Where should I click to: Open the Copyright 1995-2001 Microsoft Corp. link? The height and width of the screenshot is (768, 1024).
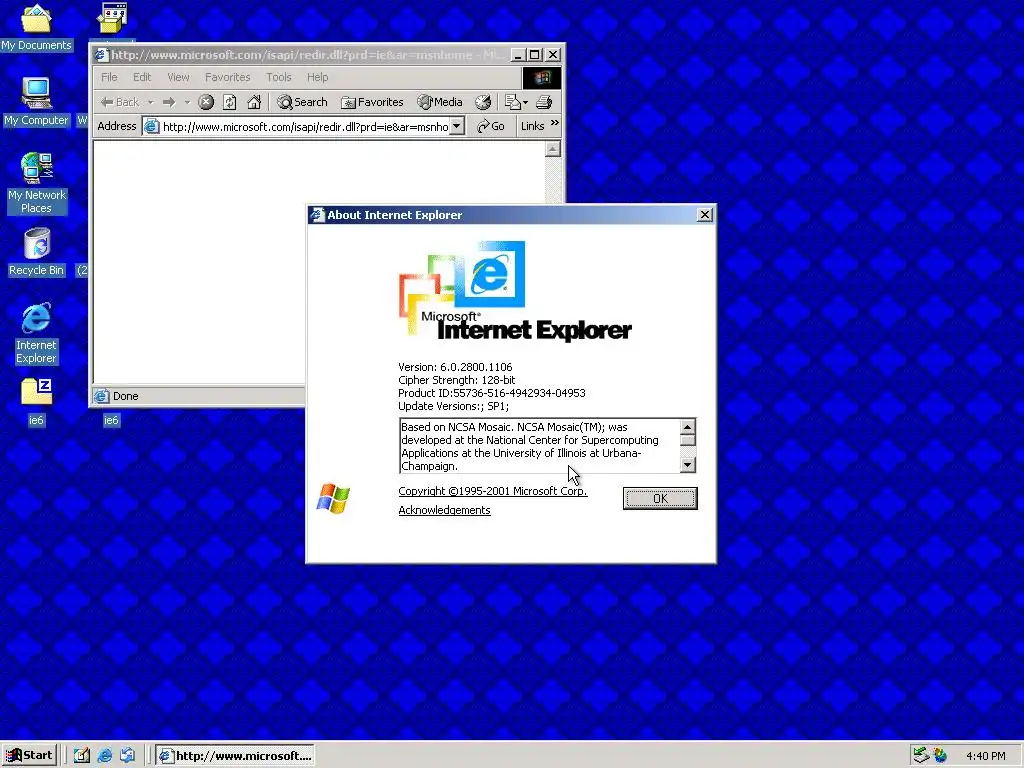[x=492, y=491]
